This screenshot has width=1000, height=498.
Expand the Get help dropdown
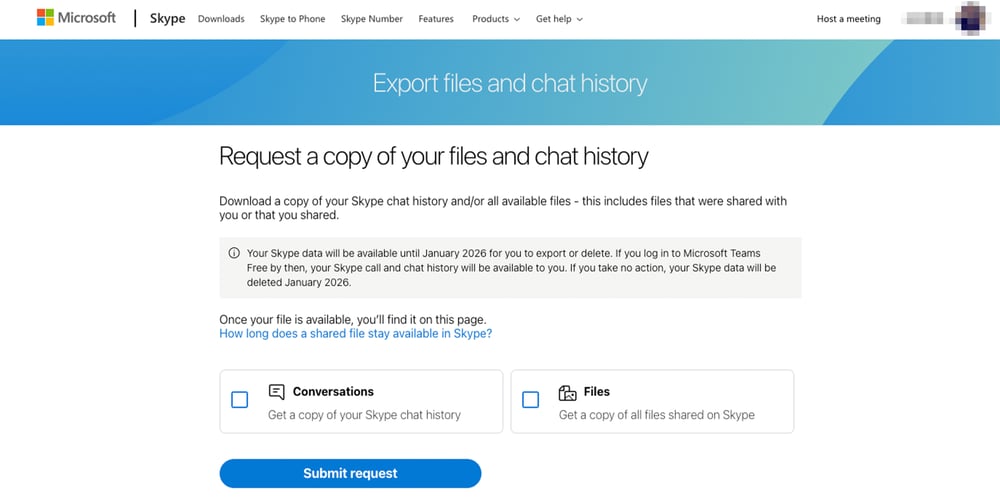[559, 19]
